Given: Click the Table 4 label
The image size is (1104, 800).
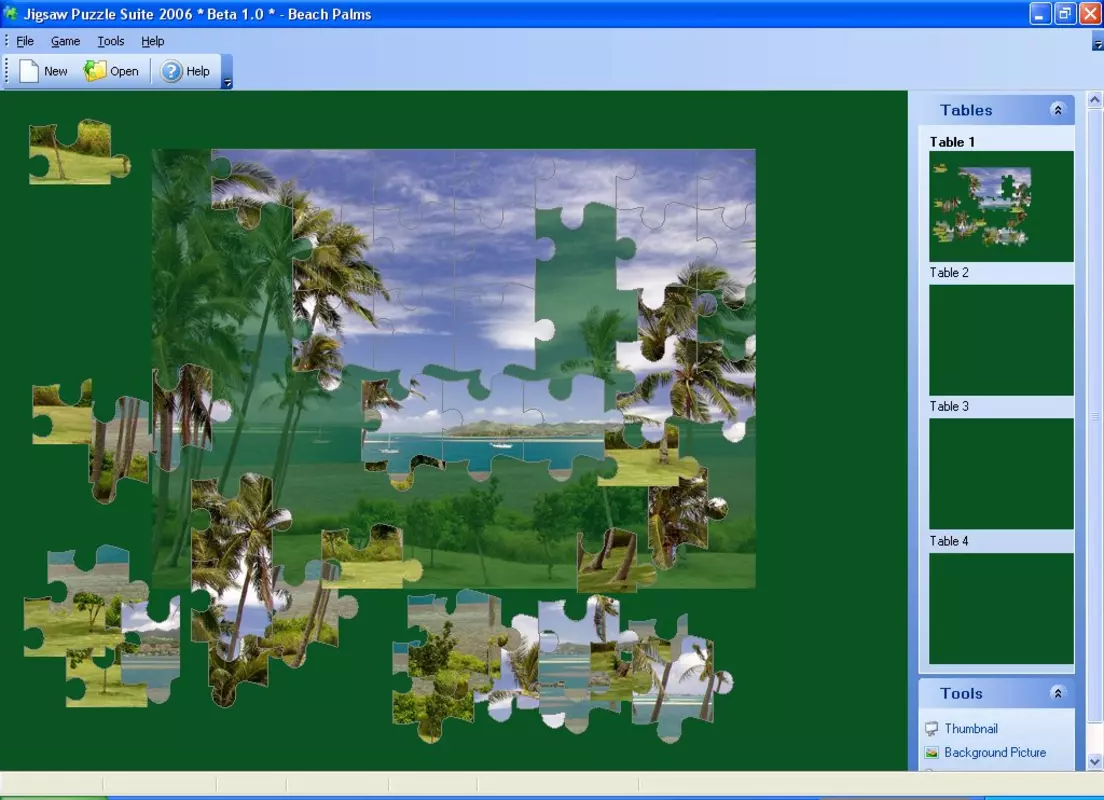Looking at the screenshot, I should click(948, 541).
